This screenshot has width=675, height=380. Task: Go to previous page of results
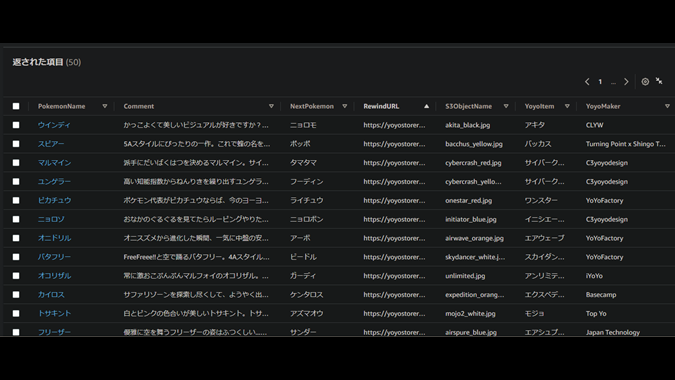coord(587,82)
